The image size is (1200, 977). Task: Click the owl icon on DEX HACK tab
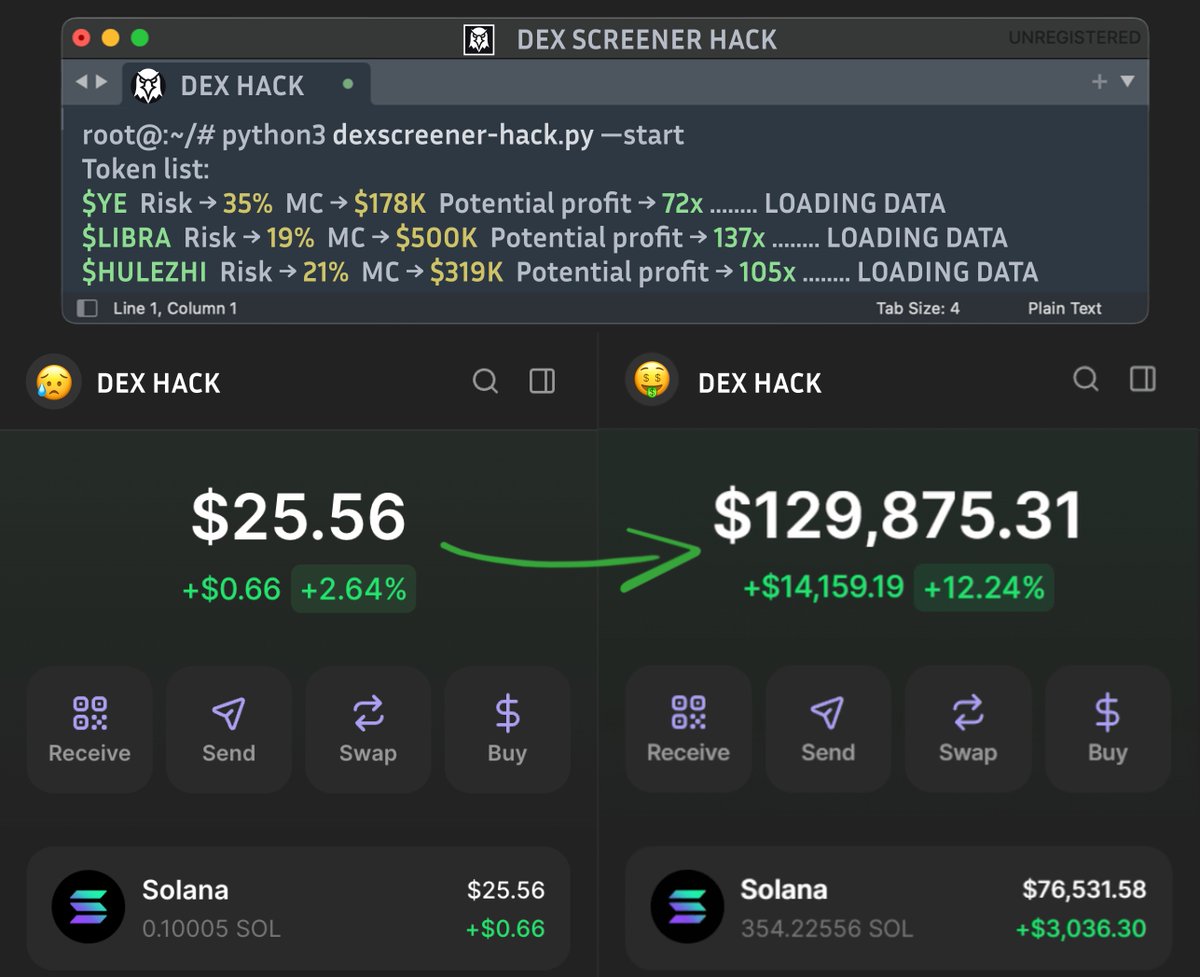(x=148, y=85)
